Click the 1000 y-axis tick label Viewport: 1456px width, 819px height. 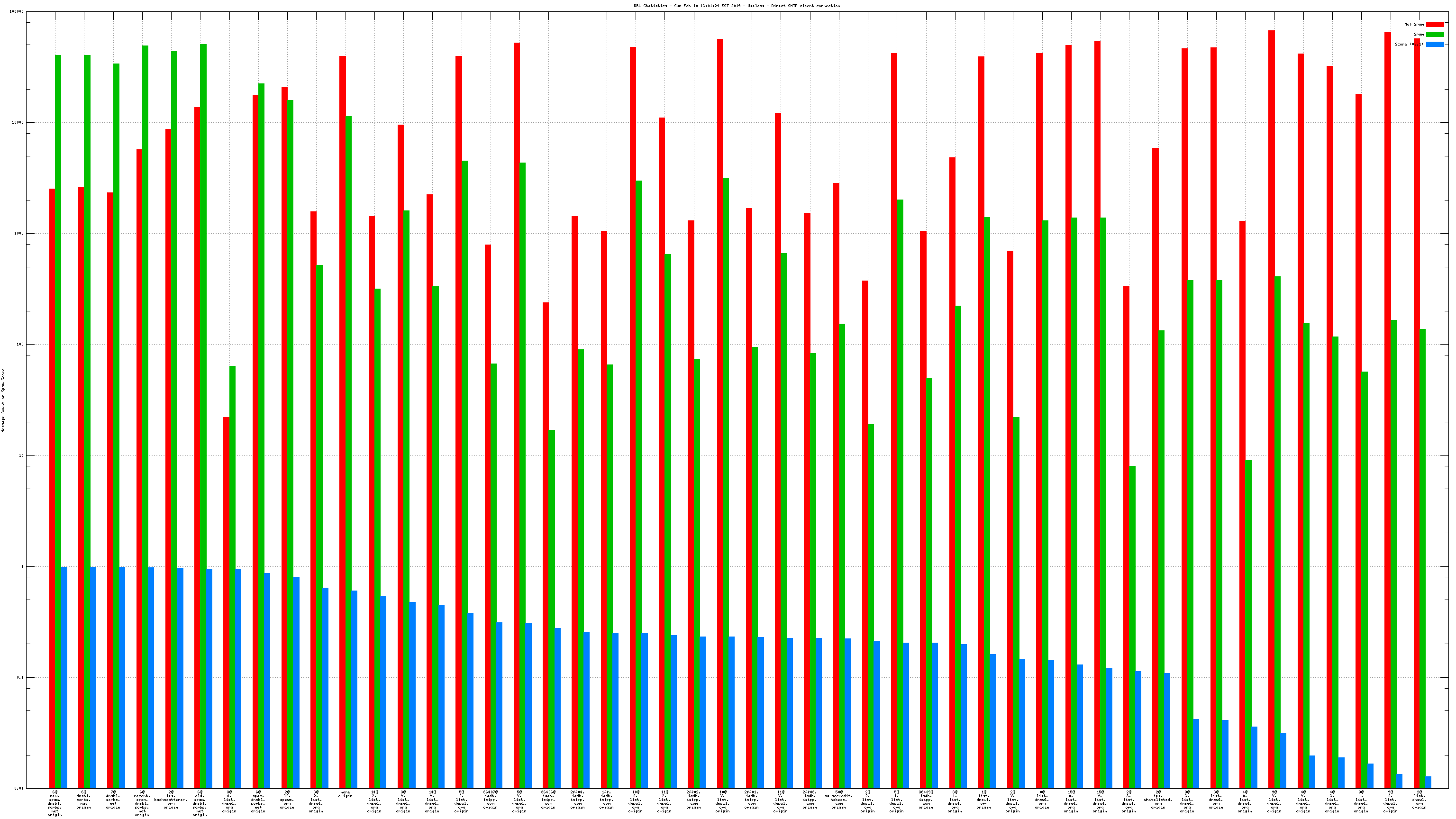pos(18,234)
